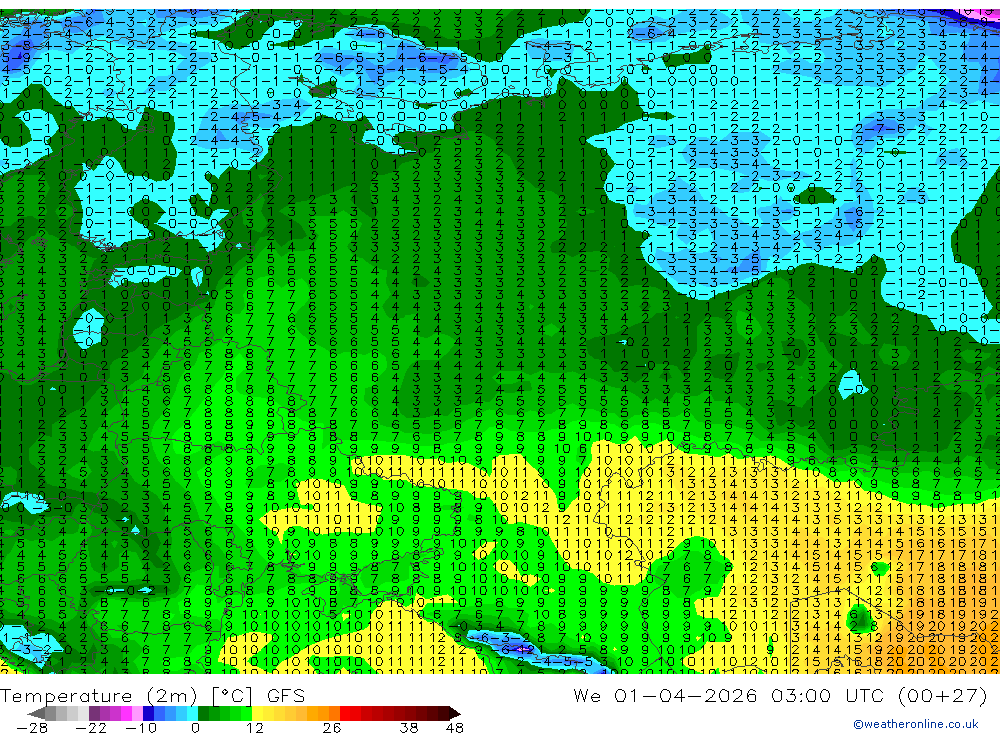
Task: Click the dark maroon right arrow end of the colour scale
Action: coord(454,713)
